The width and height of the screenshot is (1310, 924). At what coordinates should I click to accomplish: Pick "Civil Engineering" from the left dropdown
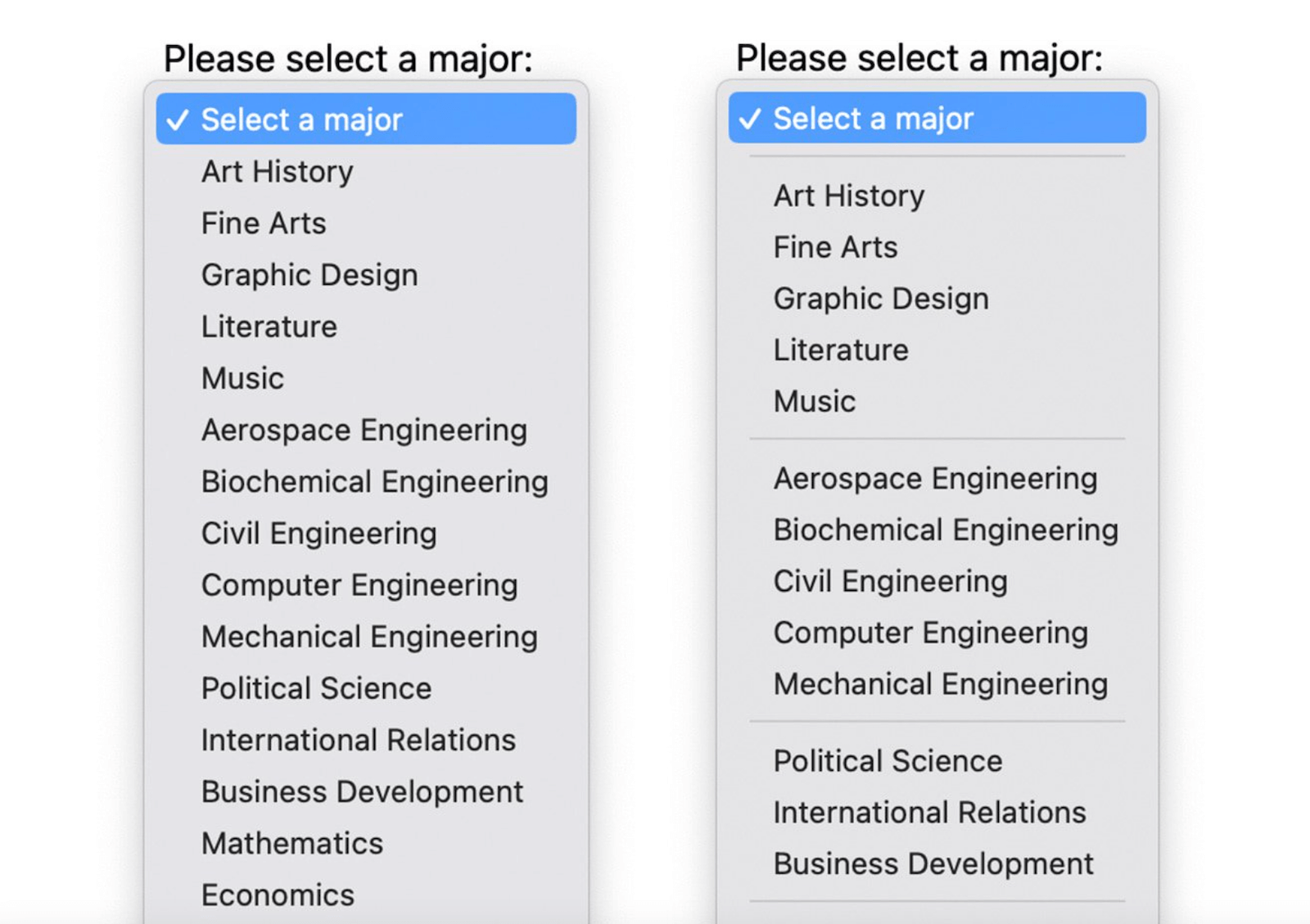pos(318,534)
